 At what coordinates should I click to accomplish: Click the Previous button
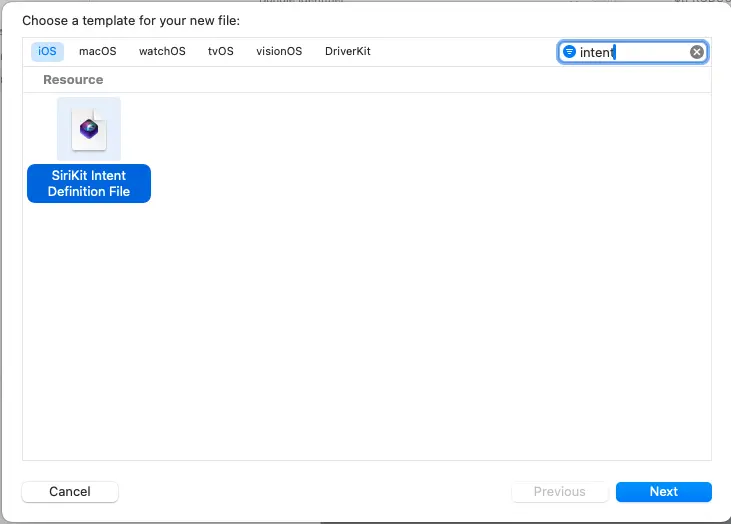(x=559, y=491)
